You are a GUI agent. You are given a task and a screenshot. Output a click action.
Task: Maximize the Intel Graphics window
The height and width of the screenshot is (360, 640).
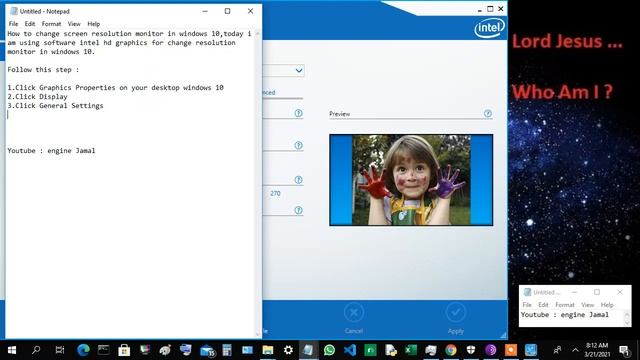(490, 9)
